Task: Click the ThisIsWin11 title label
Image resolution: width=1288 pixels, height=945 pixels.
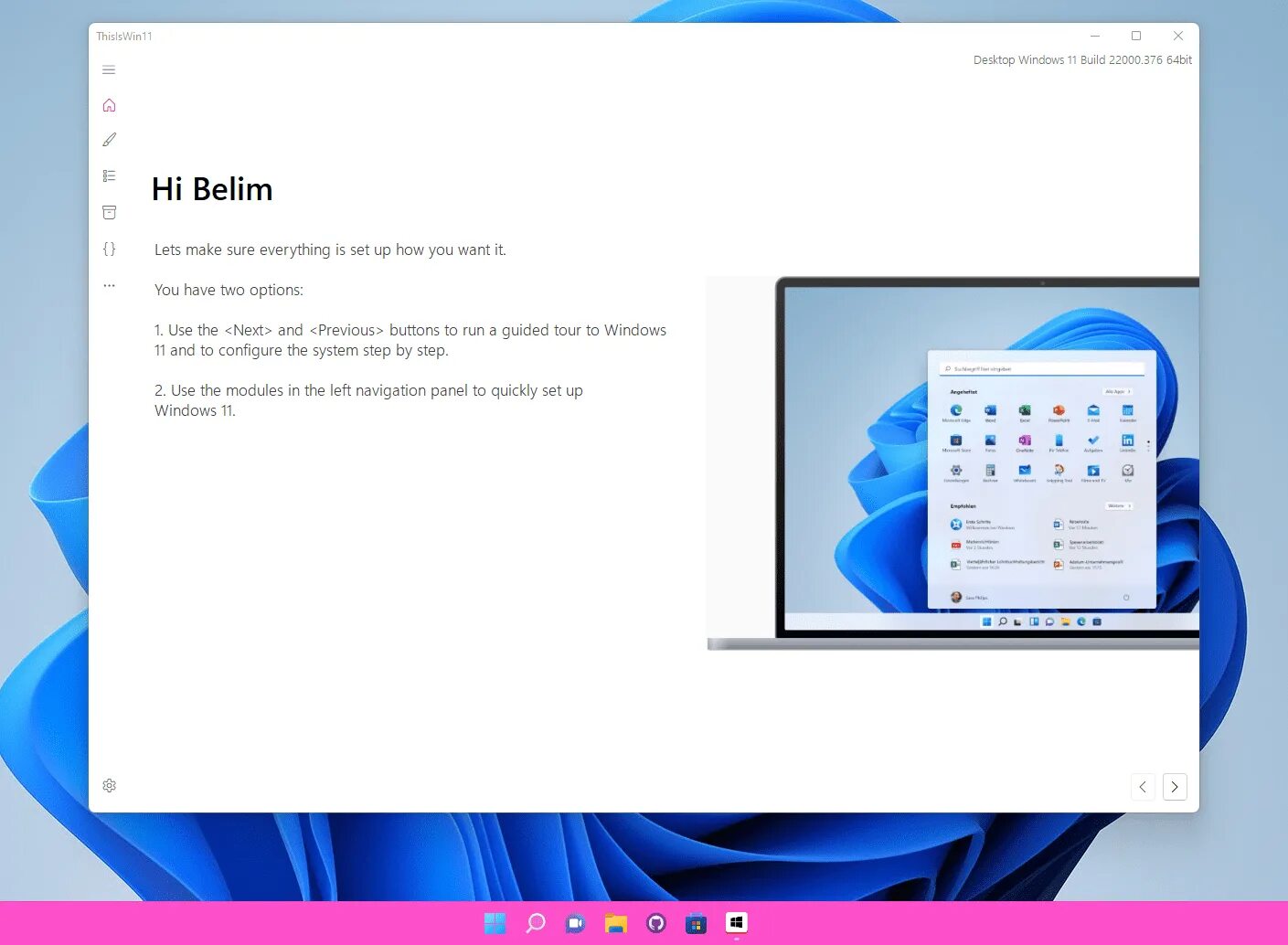Action: [x=124, y=37]
